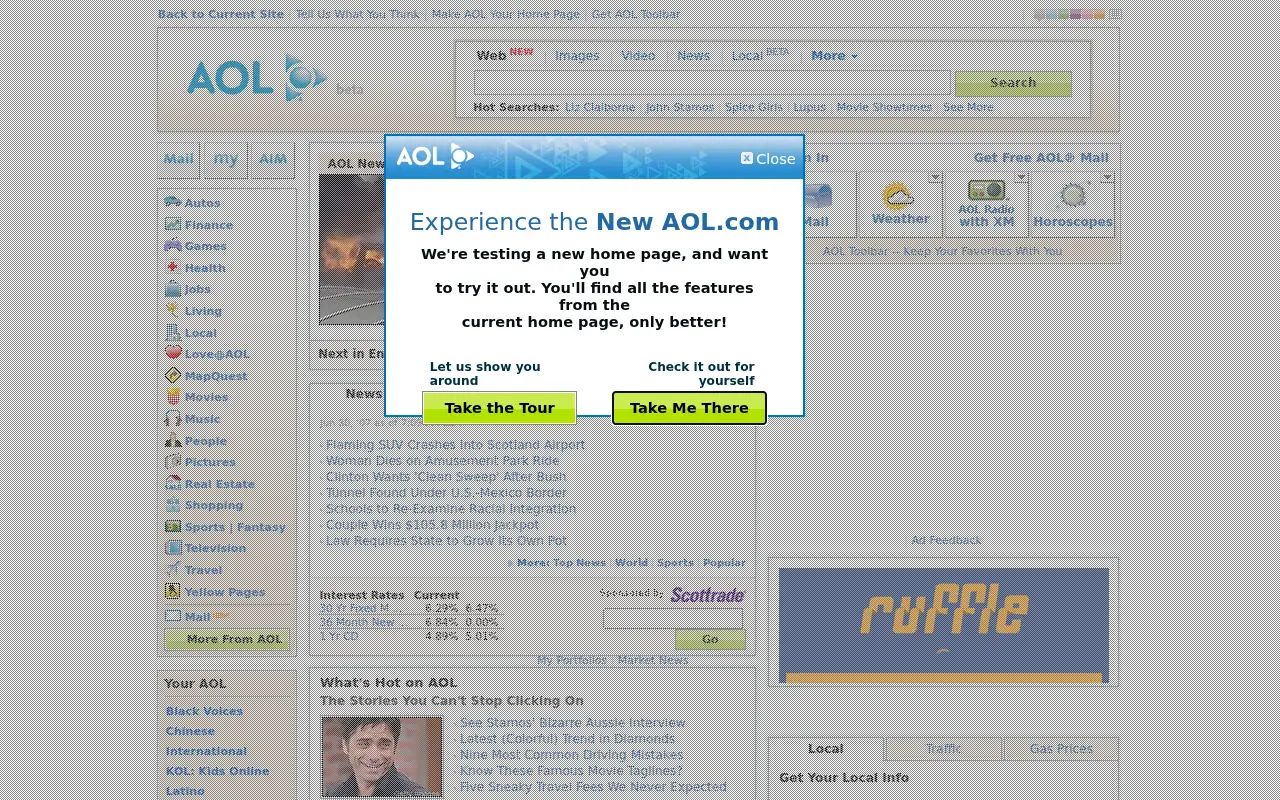Click the green Search button
Screen dimensions: 1280x800
1013,83
